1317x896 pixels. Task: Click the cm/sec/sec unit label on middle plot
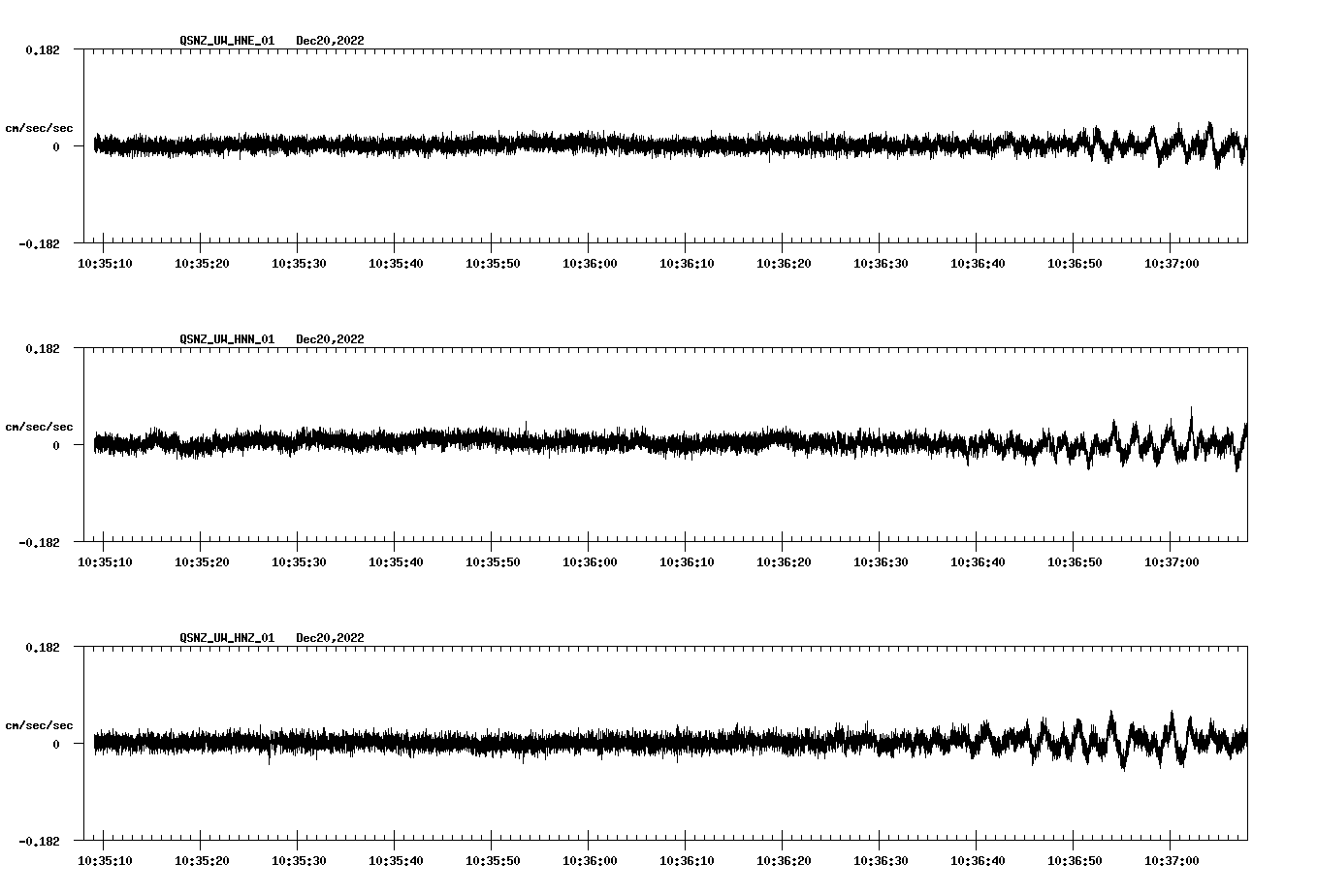point(40,426)
